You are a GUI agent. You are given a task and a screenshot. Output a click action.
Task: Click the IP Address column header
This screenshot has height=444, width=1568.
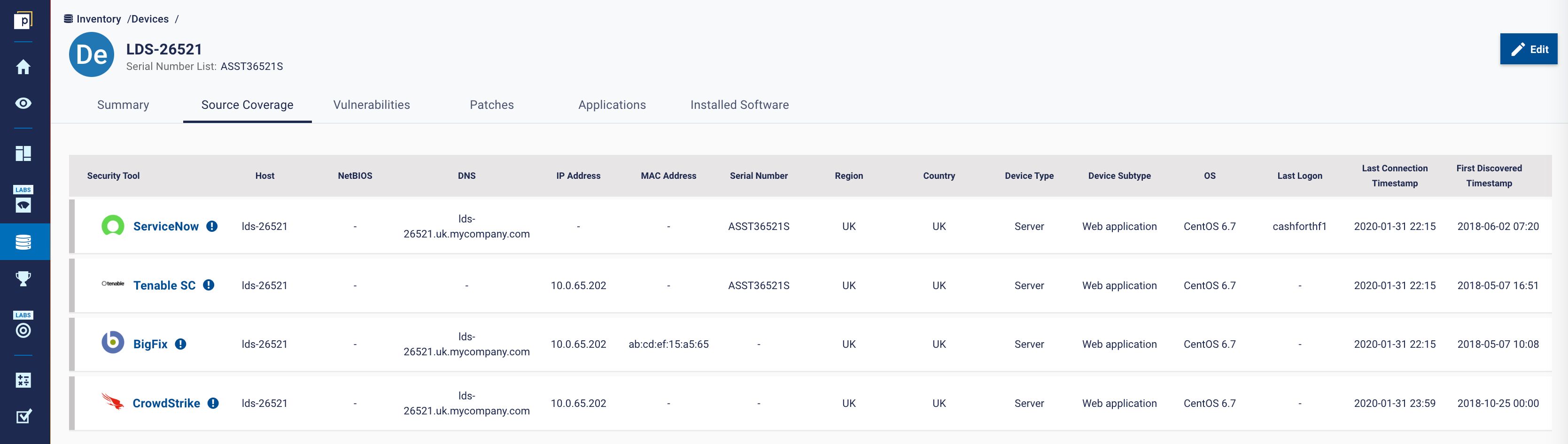(x=578, y=176)
